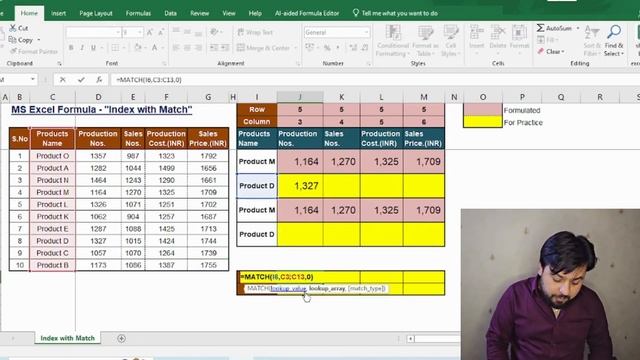Screen dimensions: 640x360
Task: Open the AI-aided Formula Editor tab
Action: click(x=307, y=13)
